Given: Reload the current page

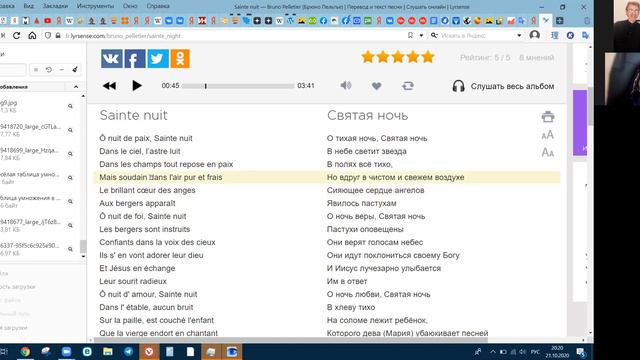Looking at the screenshot, I should coord(16,36).
